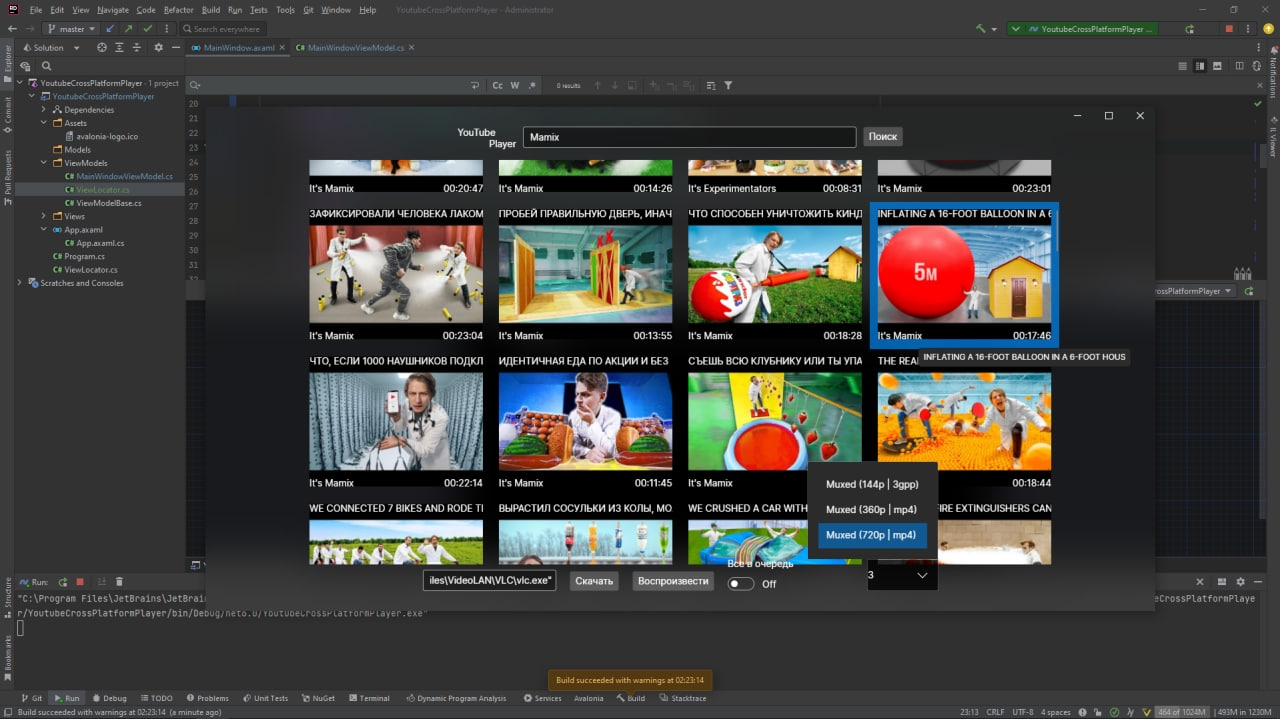This screenshot has height=719, width=1280.
Task: Toggle whole words W in find bar
Action: [515, 85]
